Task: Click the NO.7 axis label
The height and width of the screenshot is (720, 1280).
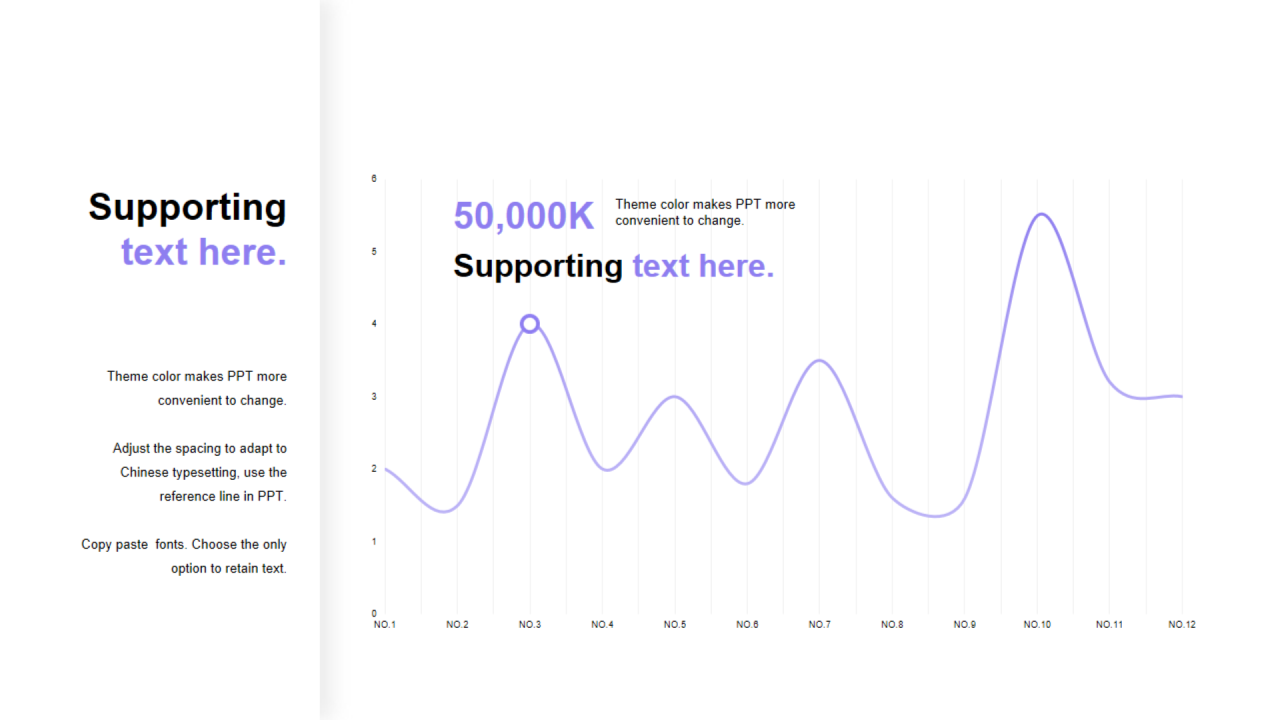Action: tap(820, 625)
